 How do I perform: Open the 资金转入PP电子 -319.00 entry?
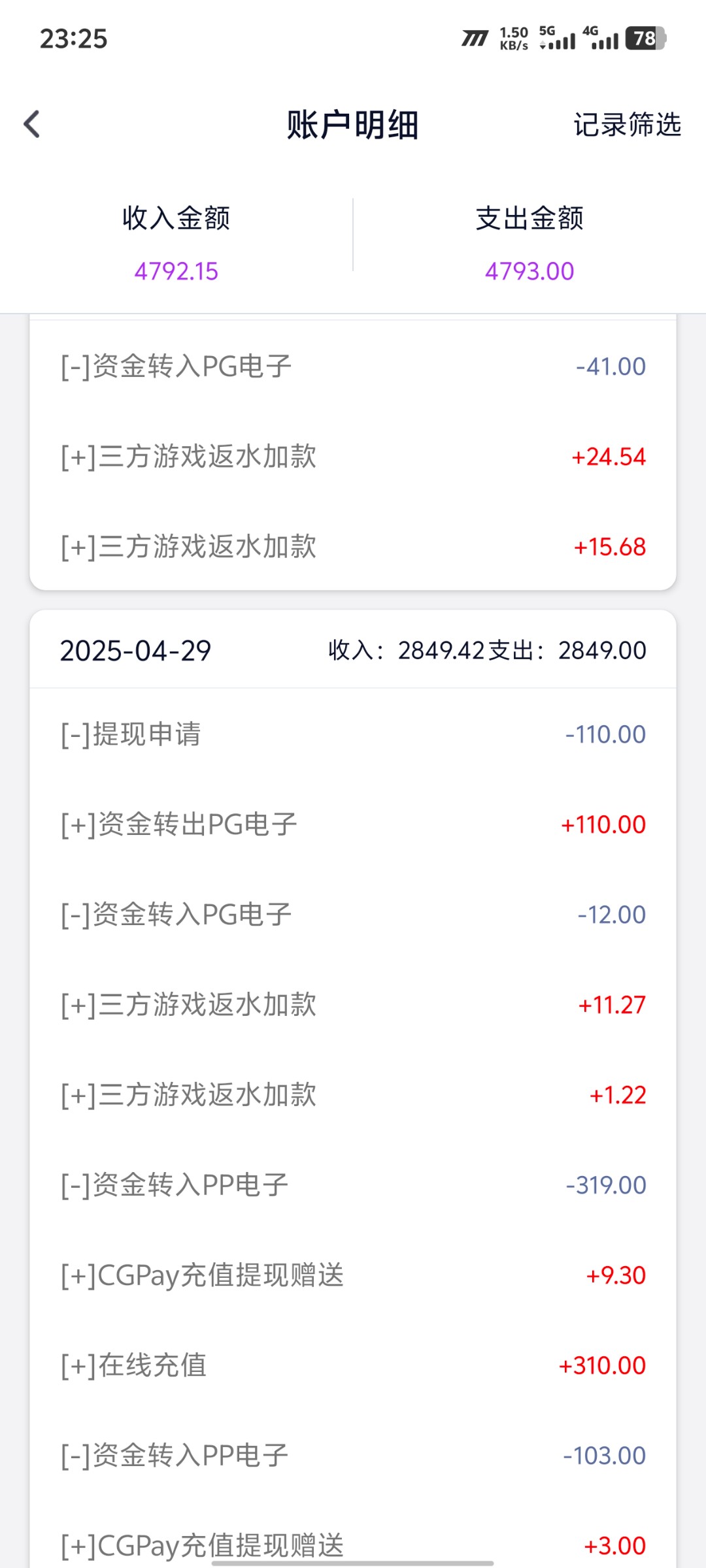coord(352,1185)
